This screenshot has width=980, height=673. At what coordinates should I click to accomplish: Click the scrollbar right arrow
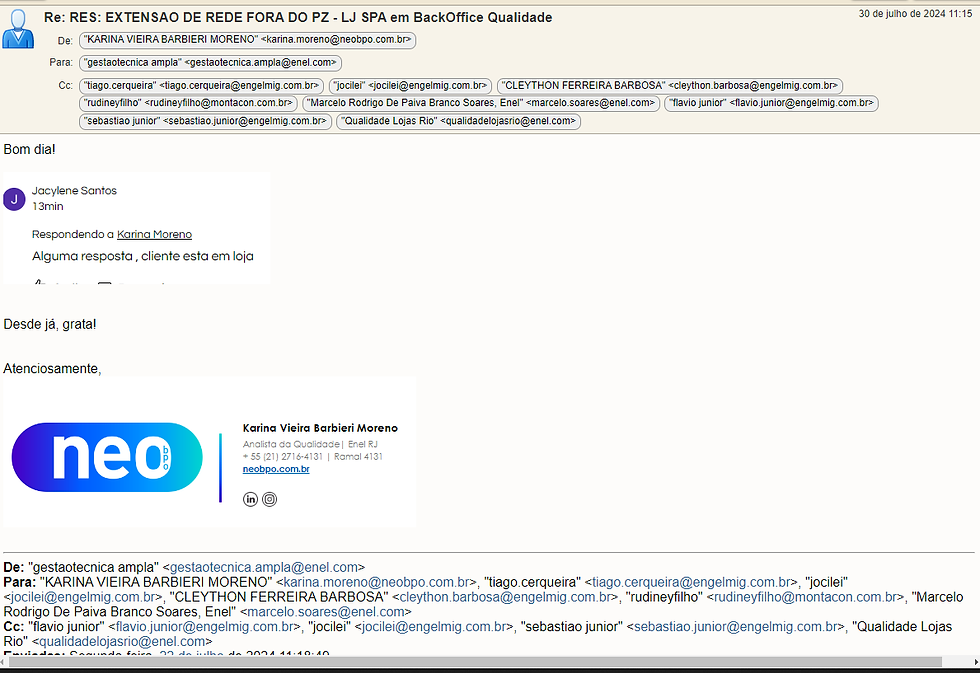976,662
